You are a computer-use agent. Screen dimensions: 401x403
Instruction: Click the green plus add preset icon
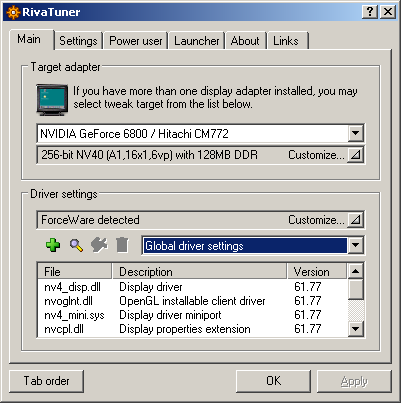pos(53,245)
